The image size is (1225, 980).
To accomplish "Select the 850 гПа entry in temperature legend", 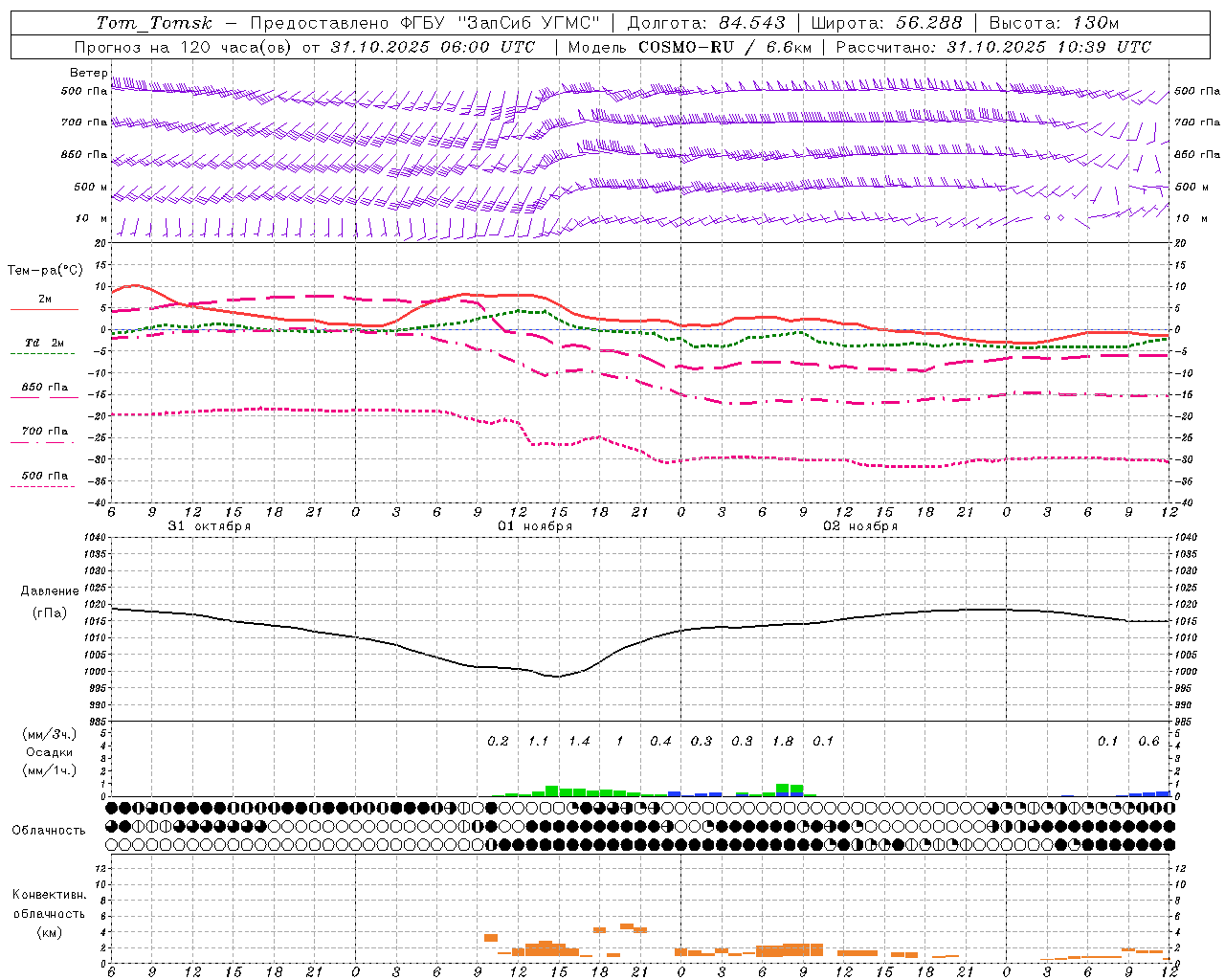I will click(x=45, y=388).
